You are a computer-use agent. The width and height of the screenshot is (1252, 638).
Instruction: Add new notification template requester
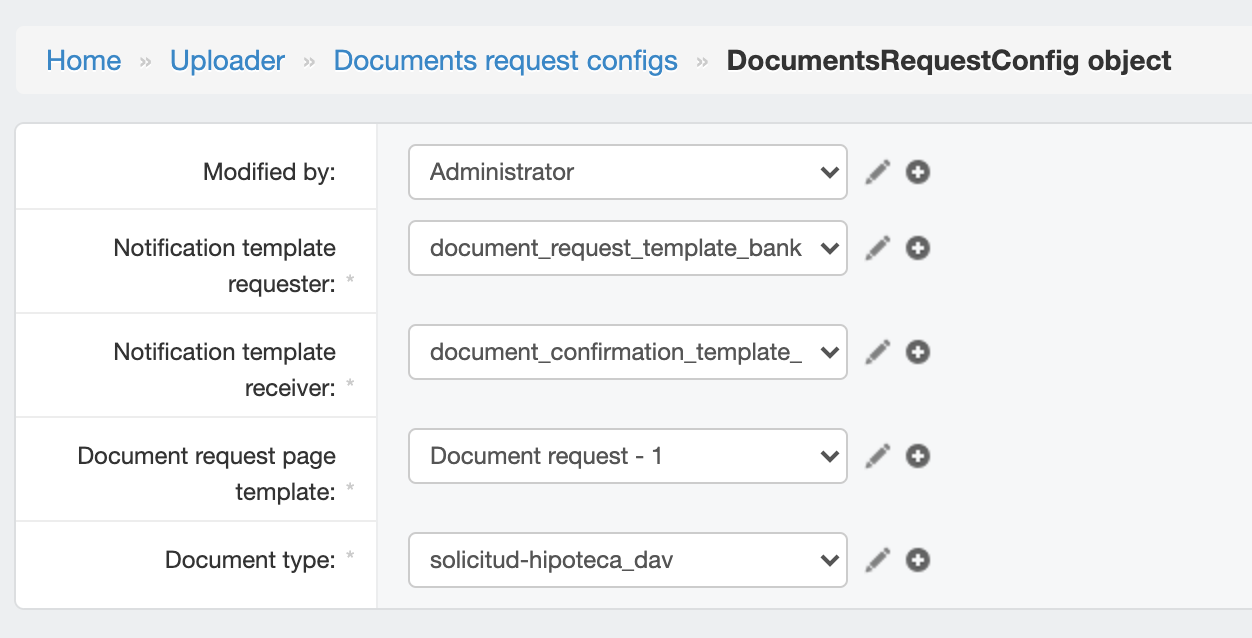[918, 248]
